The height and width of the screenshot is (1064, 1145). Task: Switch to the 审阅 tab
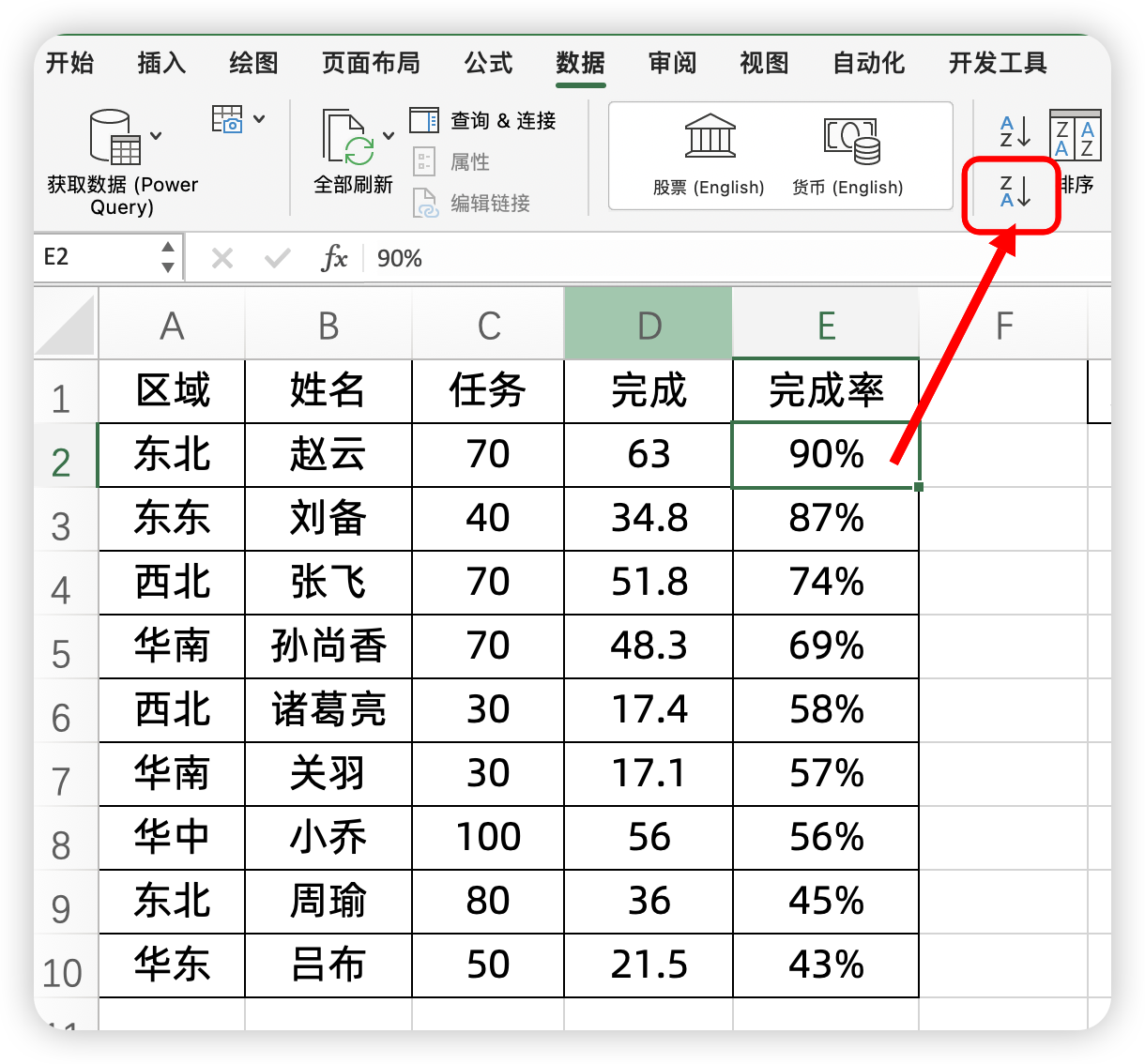(672, 63)
